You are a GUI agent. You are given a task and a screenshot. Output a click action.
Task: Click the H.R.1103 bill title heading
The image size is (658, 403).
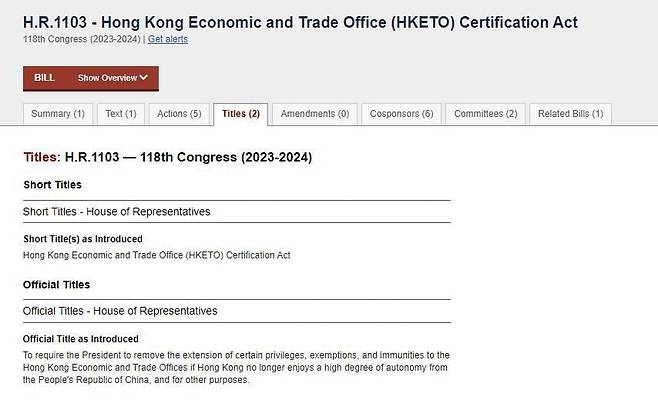300,22
